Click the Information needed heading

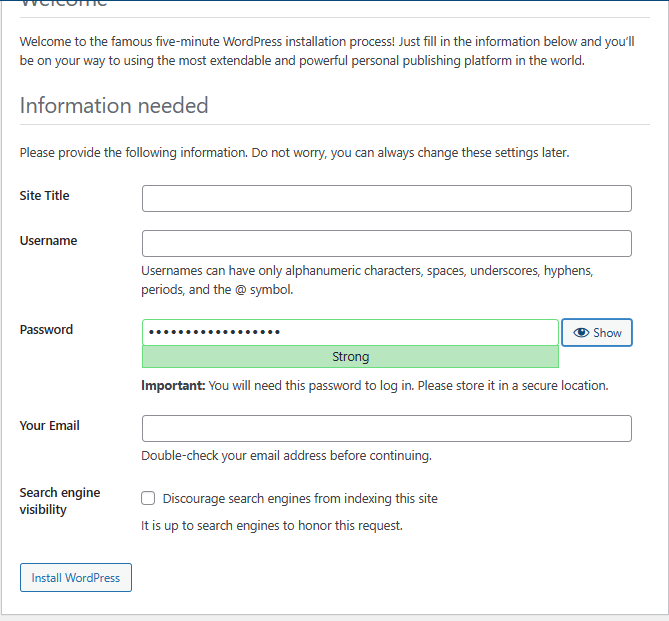click(114, 105)
